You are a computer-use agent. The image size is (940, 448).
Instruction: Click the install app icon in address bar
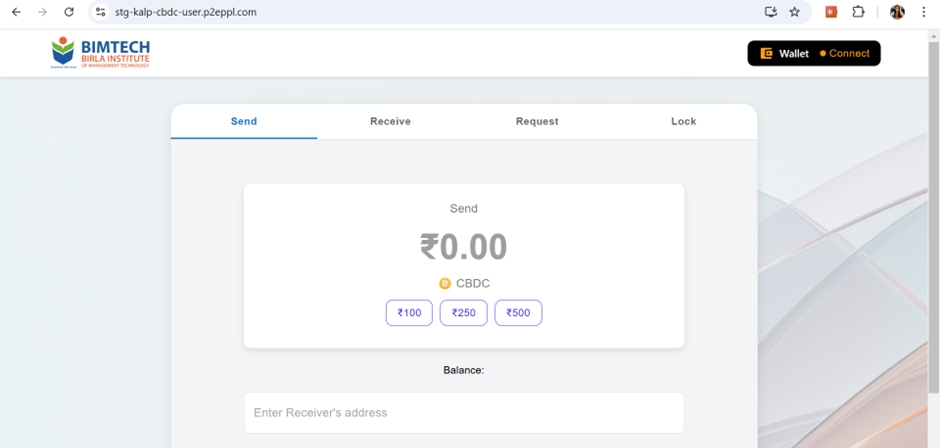tap(770, 12)
